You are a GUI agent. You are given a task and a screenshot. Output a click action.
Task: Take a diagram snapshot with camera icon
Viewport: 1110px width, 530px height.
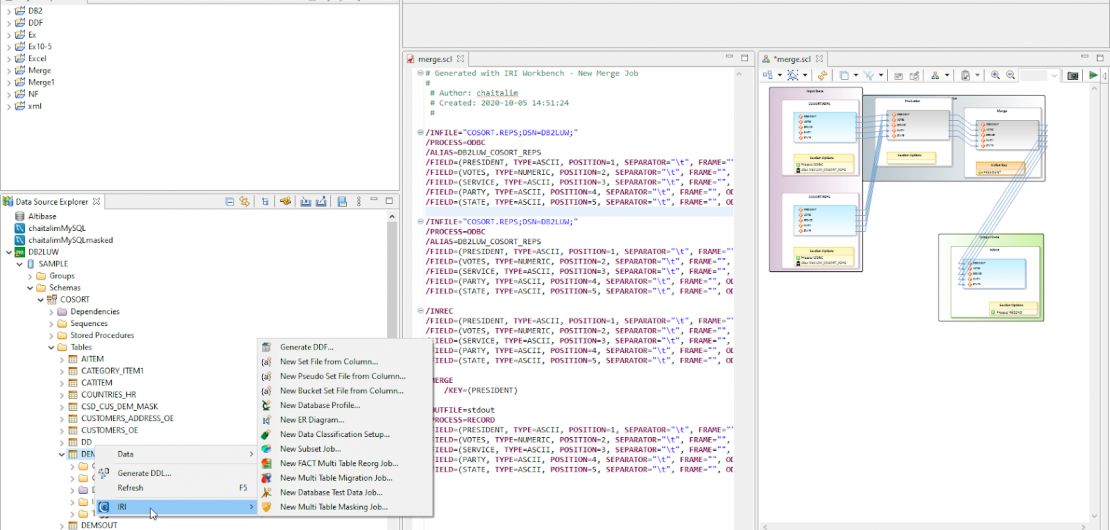tap(1072, 75)
